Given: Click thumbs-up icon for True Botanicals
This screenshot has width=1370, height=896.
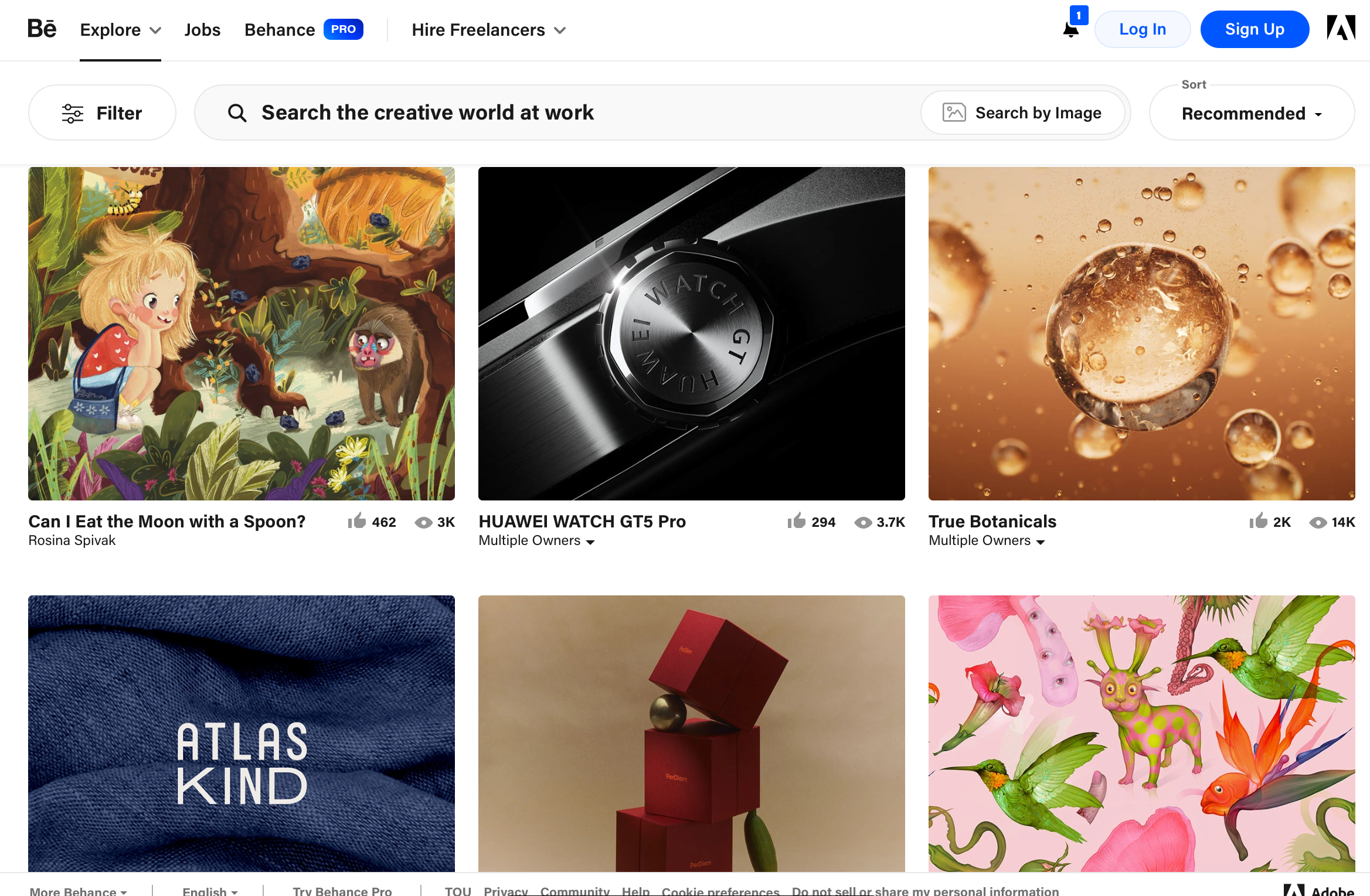Looking at the screenshot, I should tap(1258, 520).
